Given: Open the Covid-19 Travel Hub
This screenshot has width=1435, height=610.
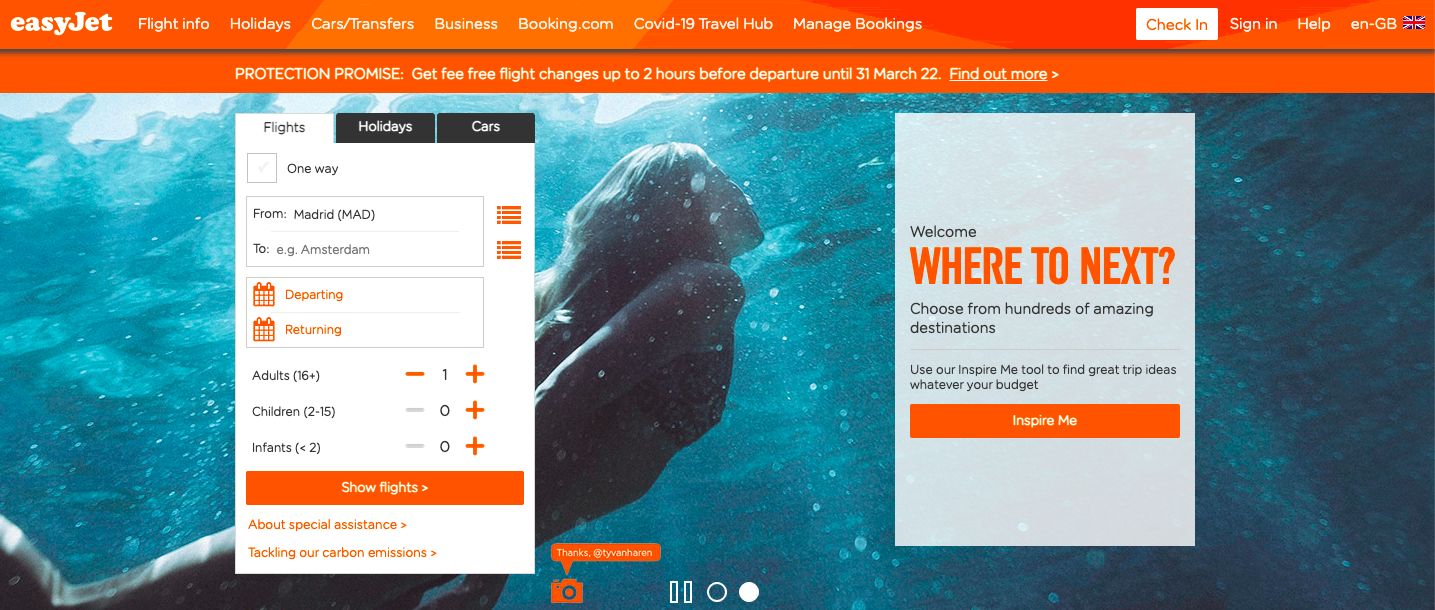Looking at the screenshot, I should click(x=703, y=24).
